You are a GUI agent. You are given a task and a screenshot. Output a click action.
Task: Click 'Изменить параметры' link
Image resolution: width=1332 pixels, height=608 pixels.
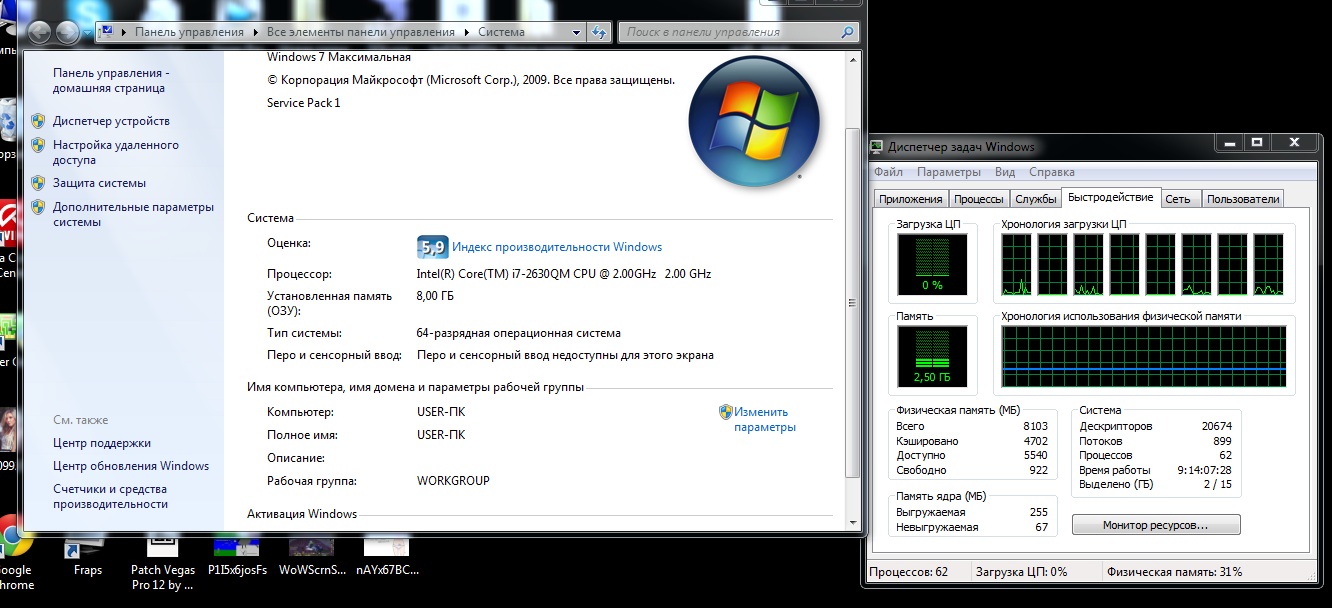coord(765,419)
